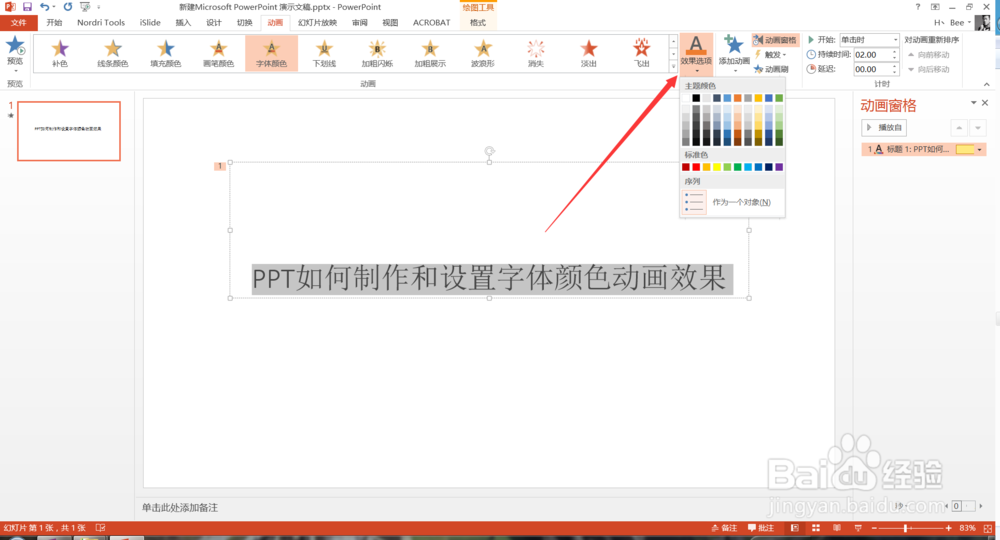Start slideshow from status bar icon
Viewport: 1000px width, 540px height.
pos(858,528)
